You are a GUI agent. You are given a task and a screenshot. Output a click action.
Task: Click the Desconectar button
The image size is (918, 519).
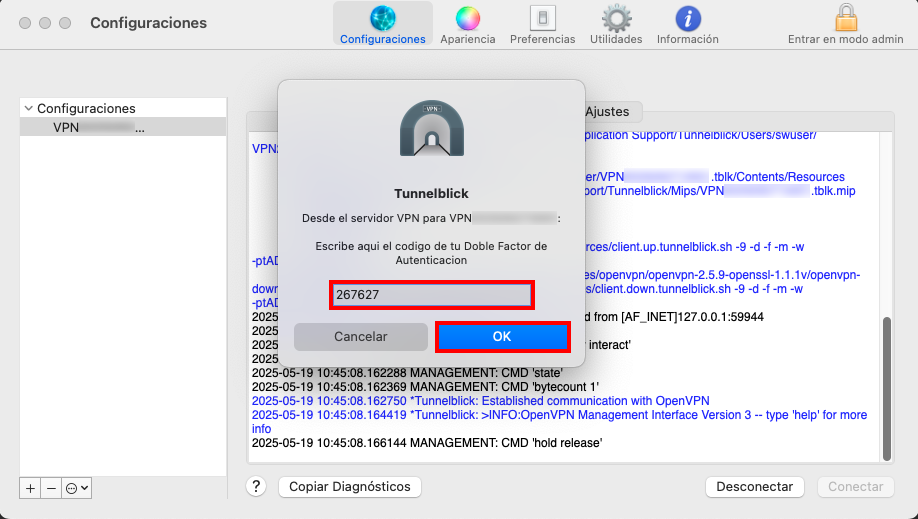754,486
